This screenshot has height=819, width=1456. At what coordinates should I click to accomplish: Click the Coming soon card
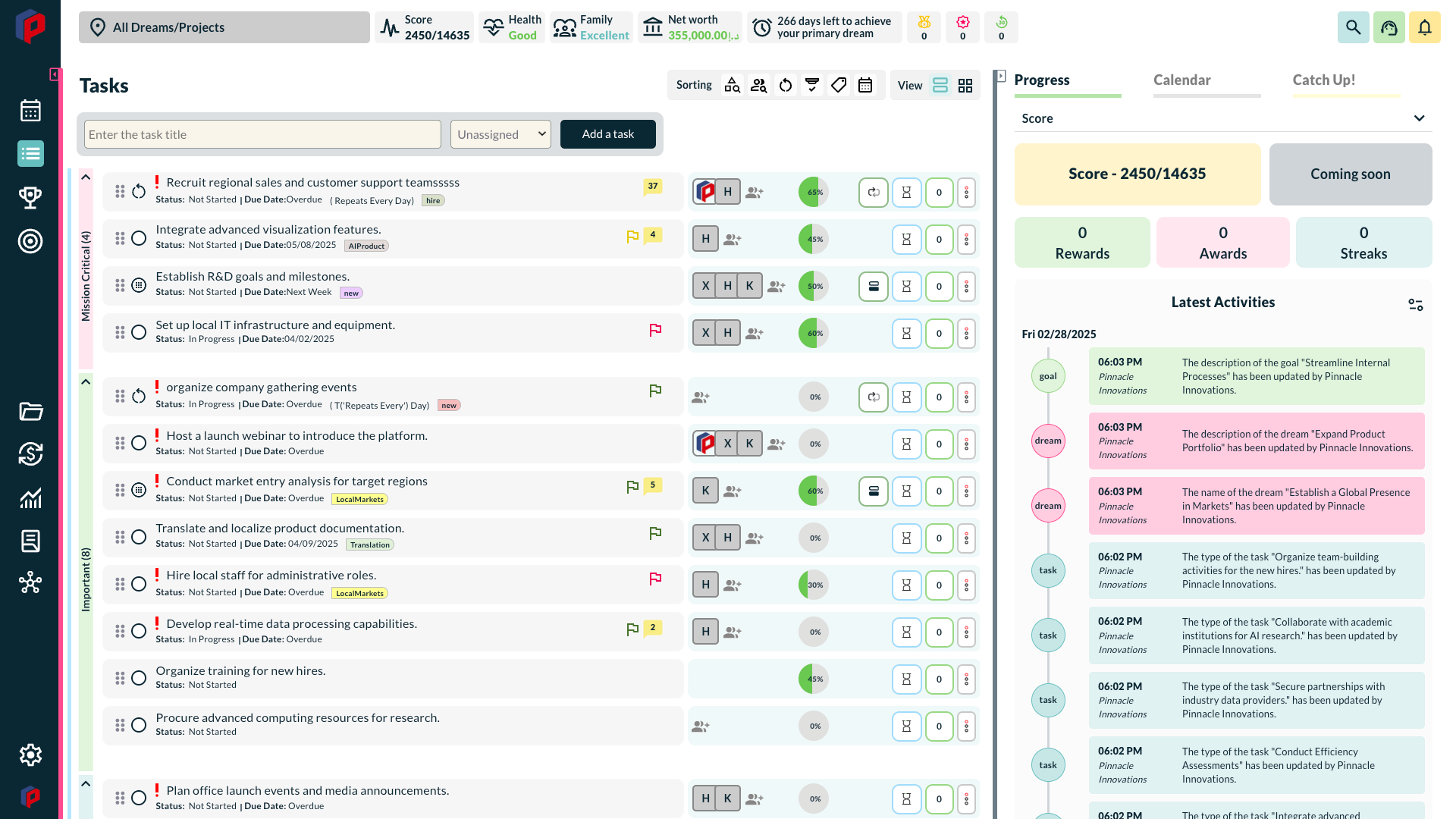(x=1350, y=174)
